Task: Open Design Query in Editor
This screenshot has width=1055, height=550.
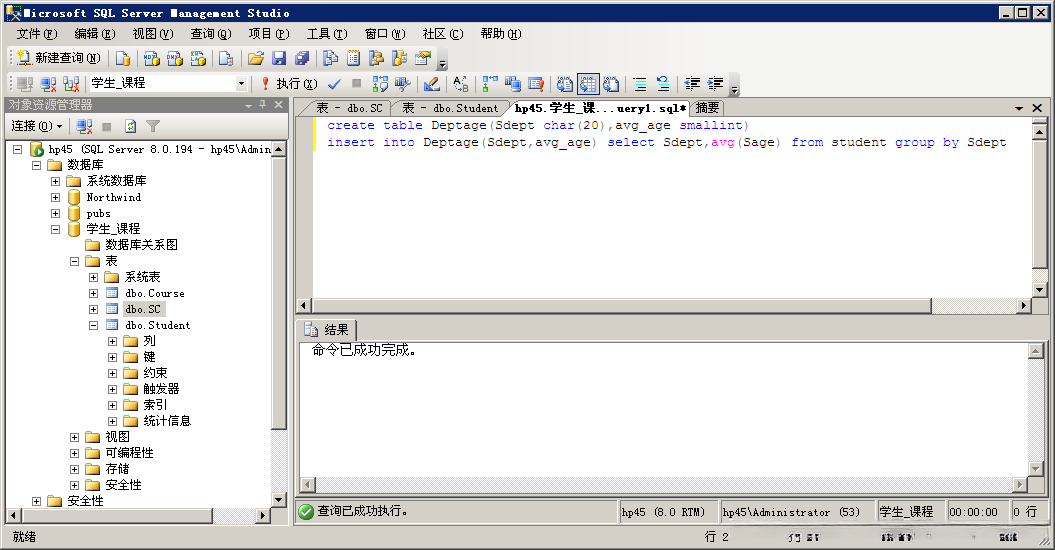Action: pos(431,84)
